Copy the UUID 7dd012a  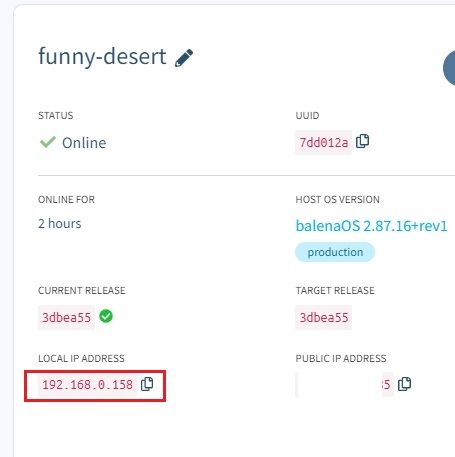[362, 141]
